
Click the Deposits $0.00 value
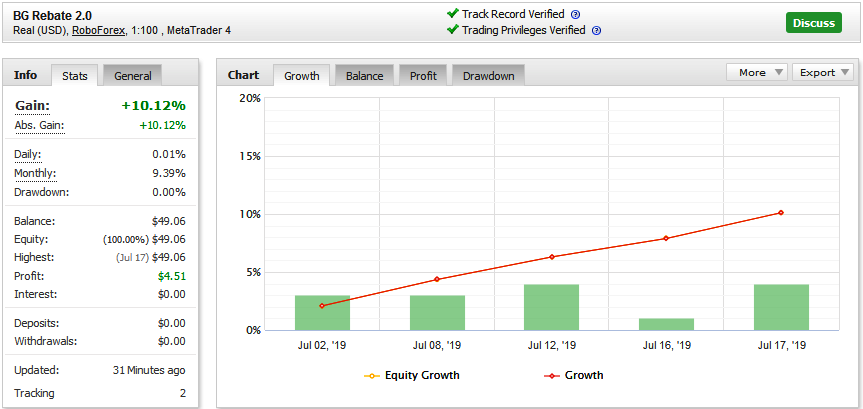(x=172, y=323)
